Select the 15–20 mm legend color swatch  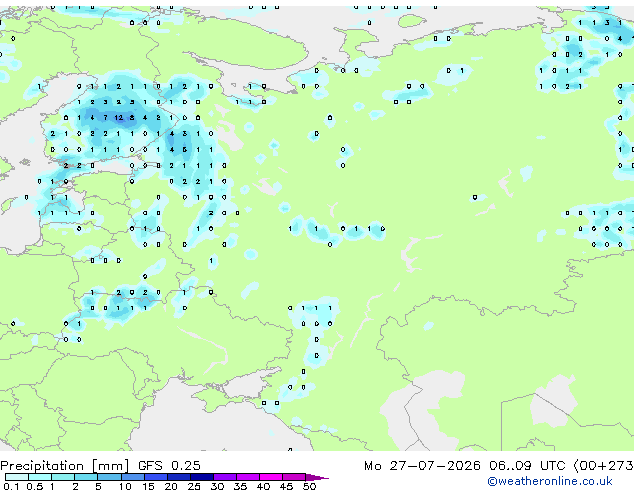pos(156,477)
